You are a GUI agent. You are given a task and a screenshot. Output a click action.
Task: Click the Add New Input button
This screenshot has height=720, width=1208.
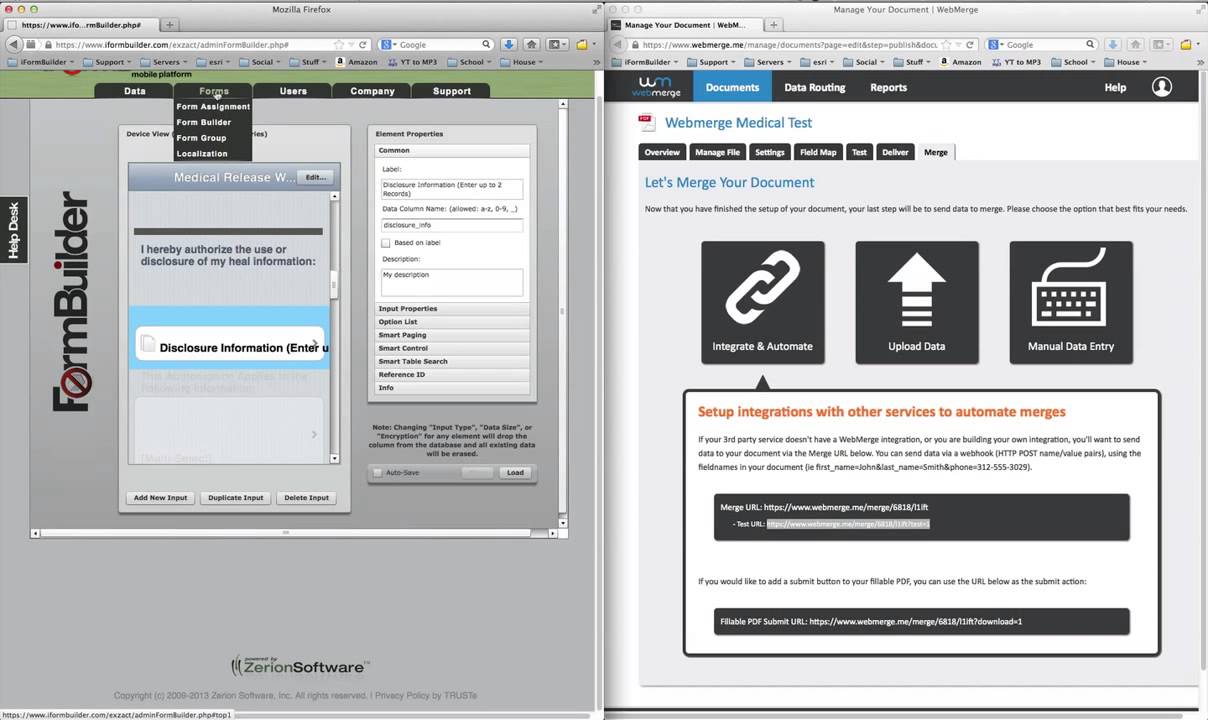[x=161, y=497]
